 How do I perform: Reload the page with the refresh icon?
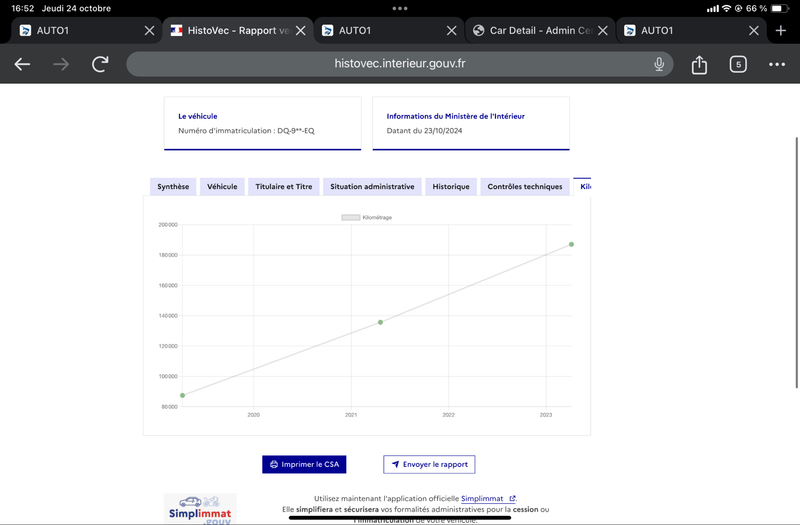pos(100,64)
